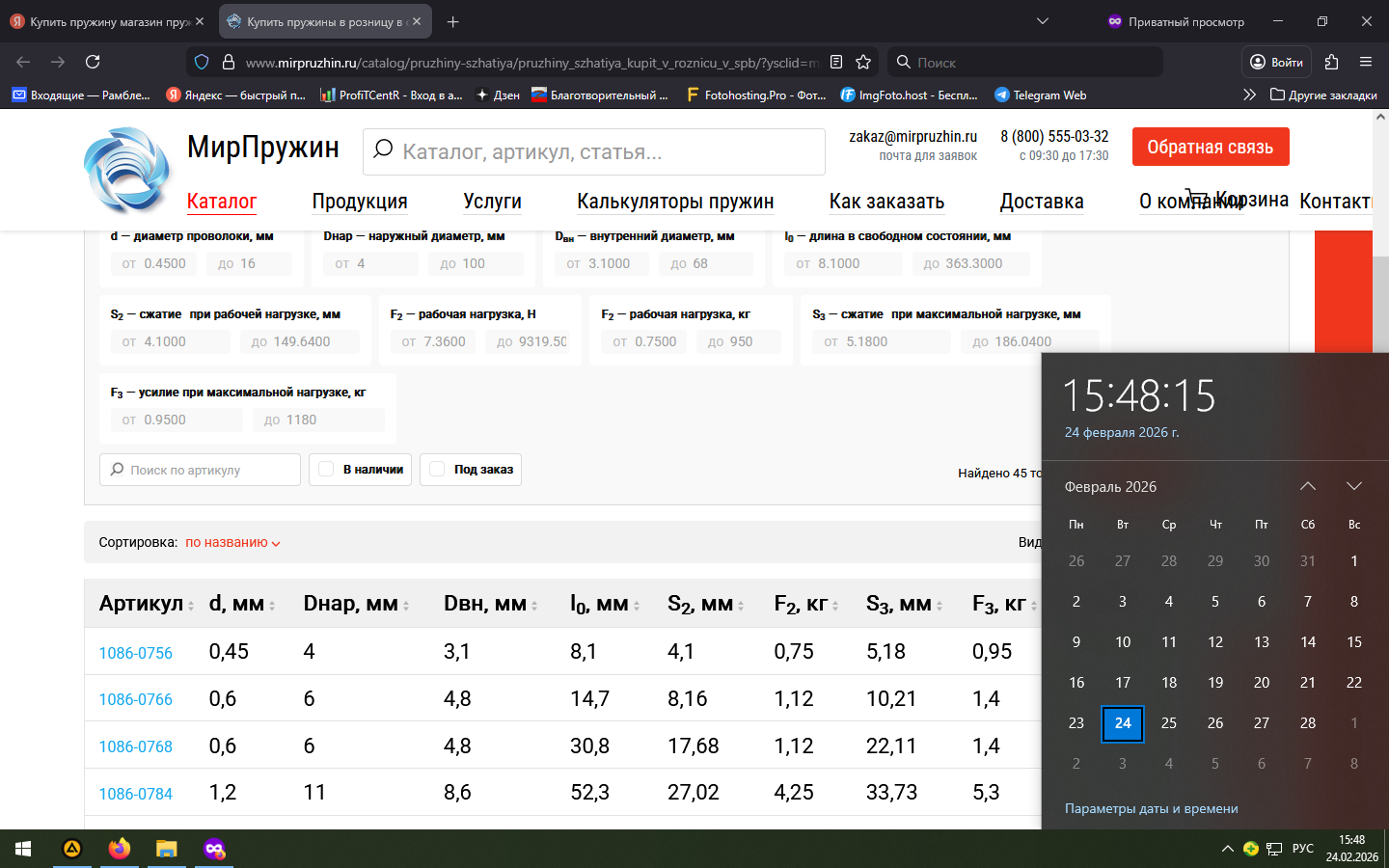Reload the page with the refresh icon
1389x868 pixels.
[x=93, y=62]
